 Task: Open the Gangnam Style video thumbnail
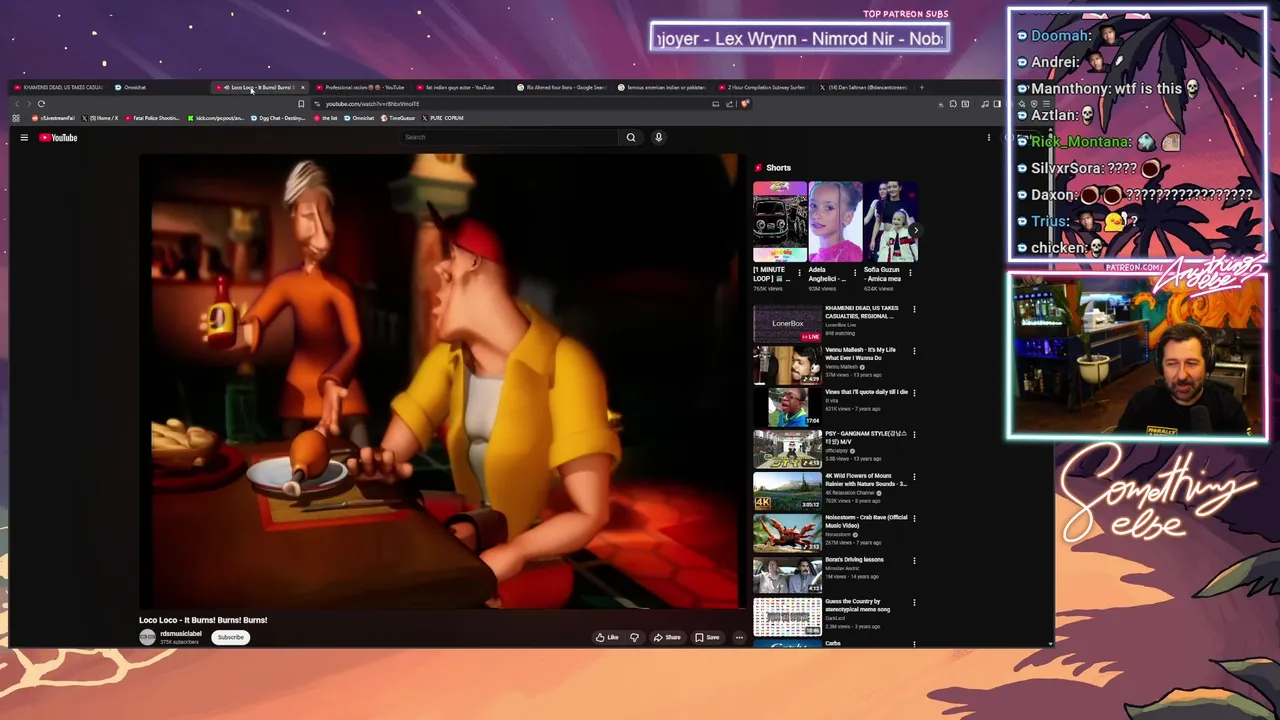coord(787,450)
